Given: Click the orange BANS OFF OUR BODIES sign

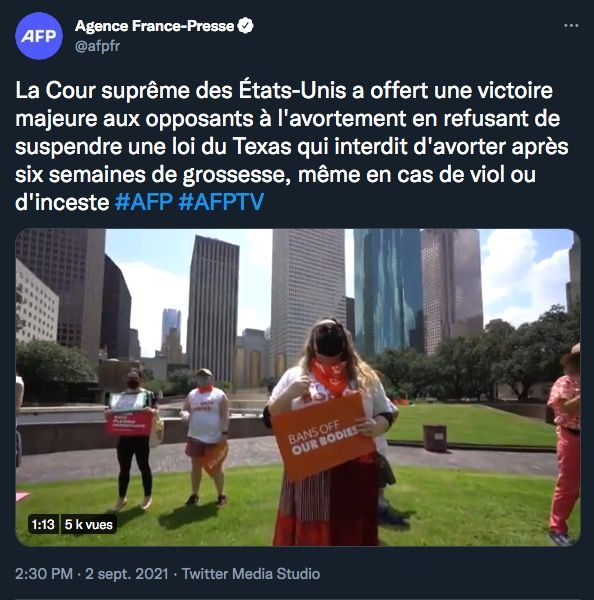Looking at the screenshot, I should click(323, 436).
